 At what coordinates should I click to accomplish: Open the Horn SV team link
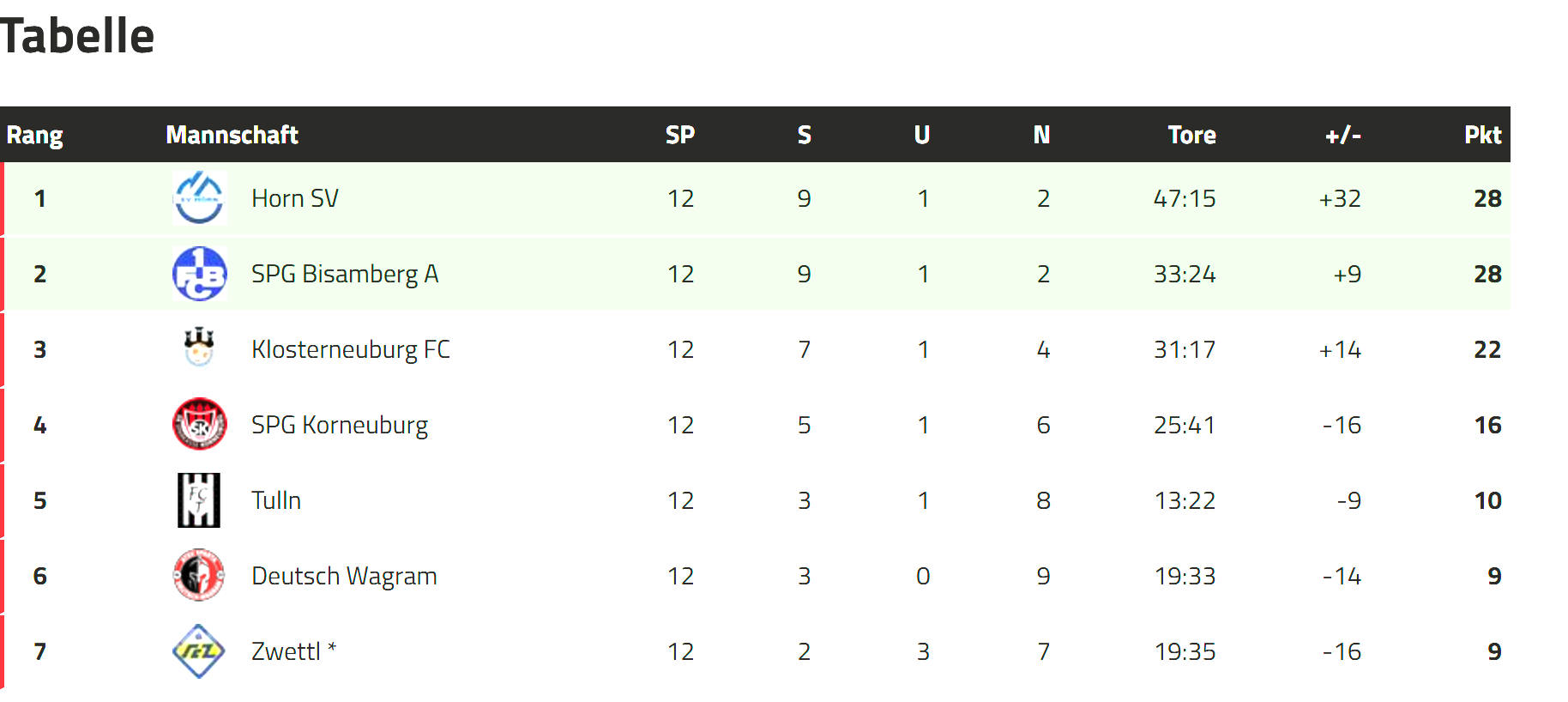[x=295, y=198]
